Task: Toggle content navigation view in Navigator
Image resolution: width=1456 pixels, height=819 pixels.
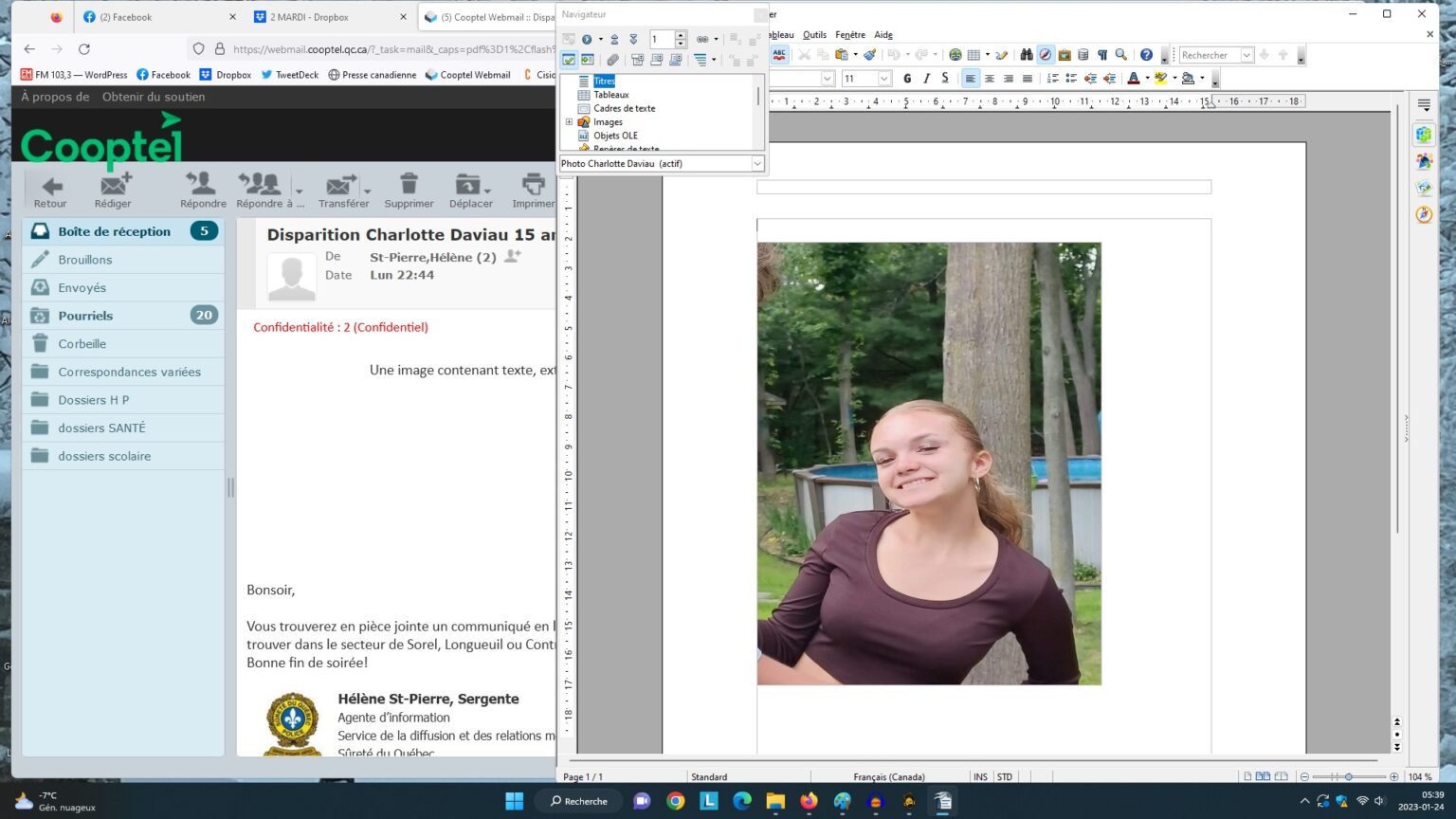Action: (569, 60)
